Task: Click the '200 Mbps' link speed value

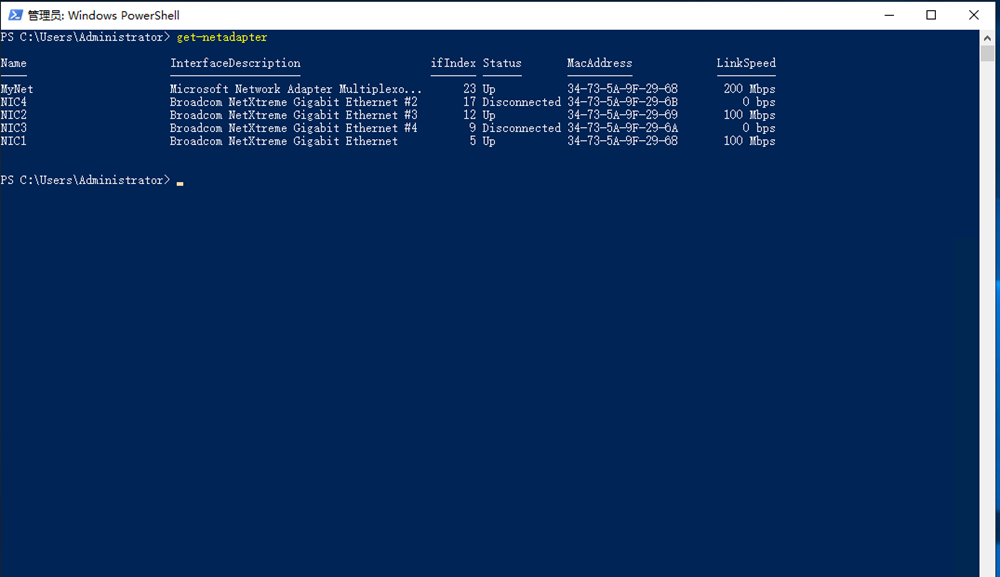Action: 749,89
